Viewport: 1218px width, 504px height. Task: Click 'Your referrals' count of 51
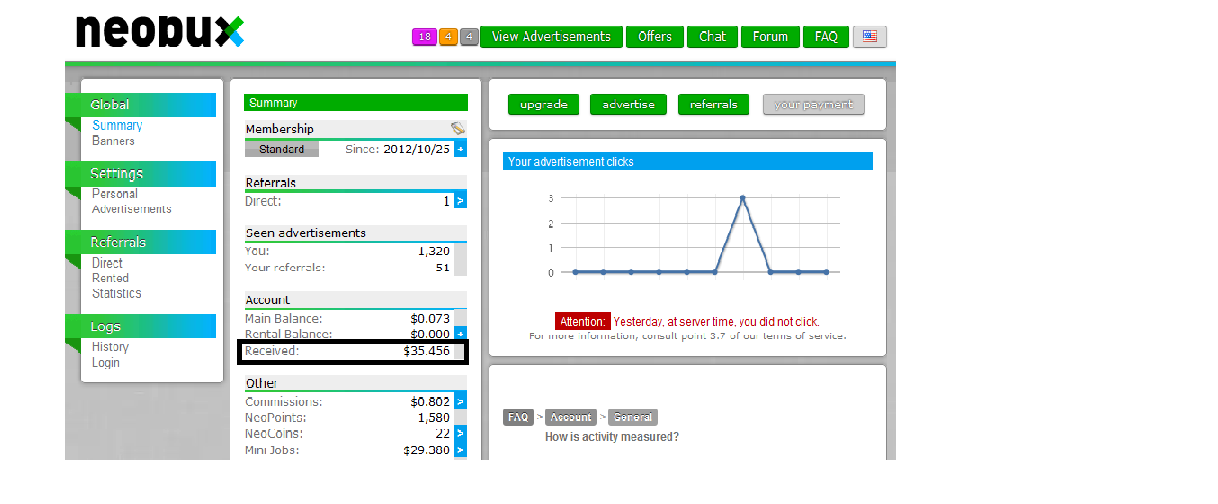[442, 267]
